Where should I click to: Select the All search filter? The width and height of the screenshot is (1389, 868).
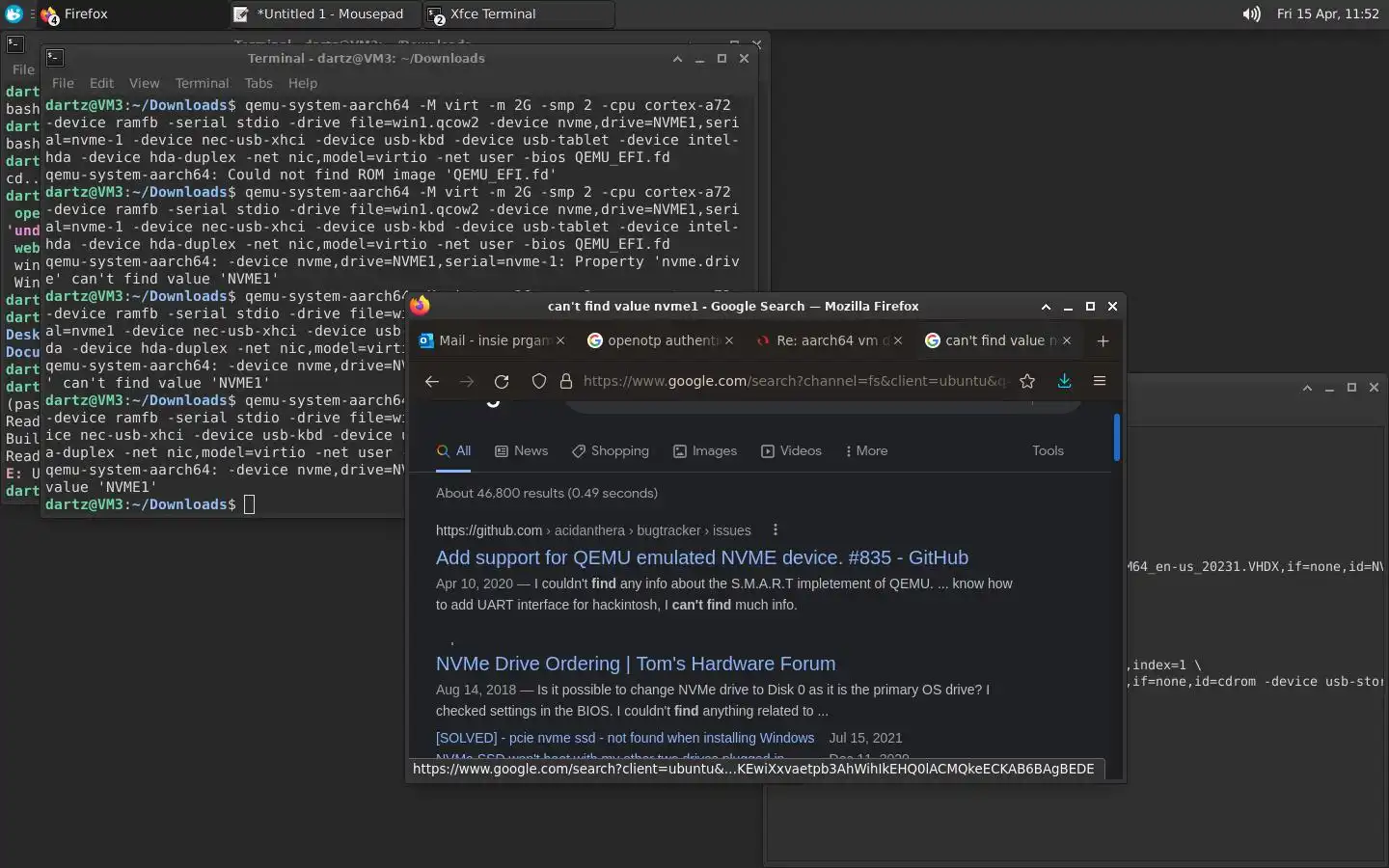pyautogui.click(x=453, y=450)
